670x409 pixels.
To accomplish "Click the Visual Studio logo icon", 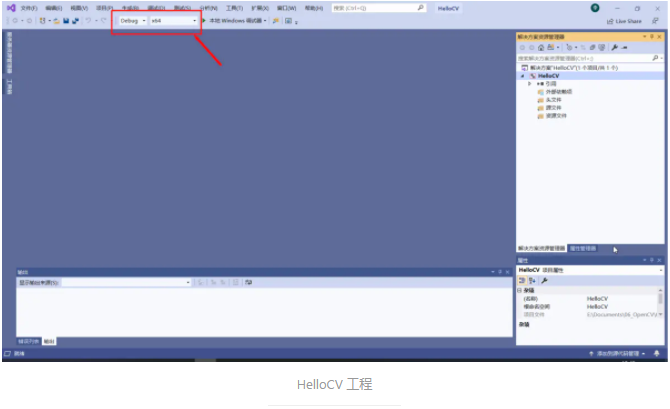I will coord(11,8).
